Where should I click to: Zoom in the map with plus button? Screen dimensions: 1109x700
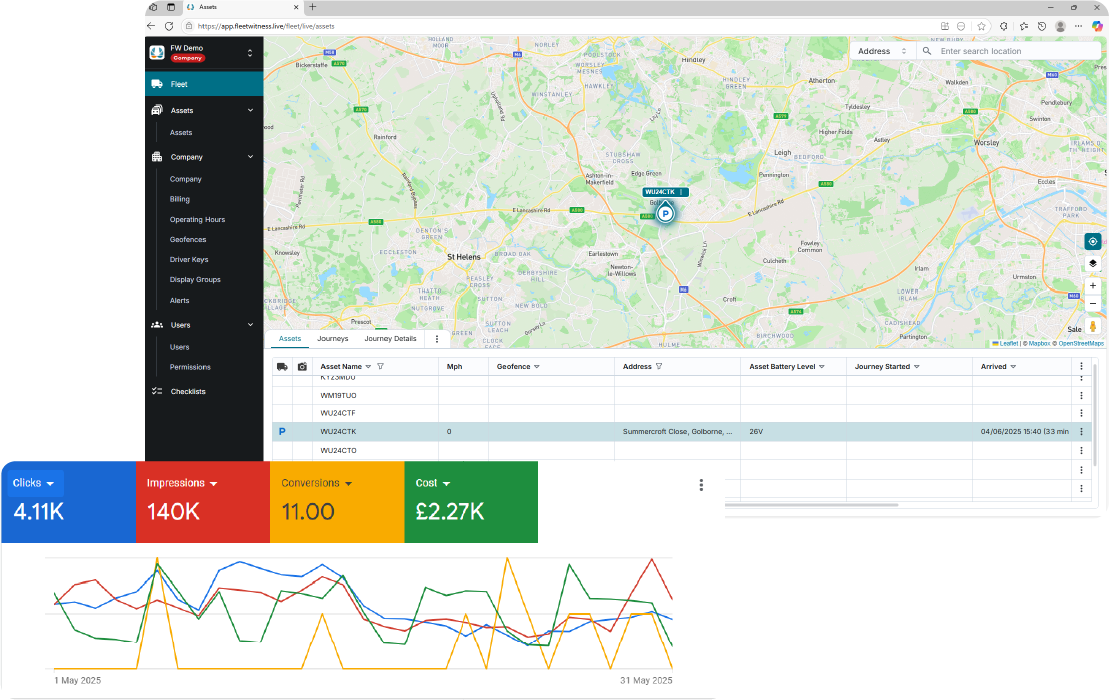[1093, 286]
